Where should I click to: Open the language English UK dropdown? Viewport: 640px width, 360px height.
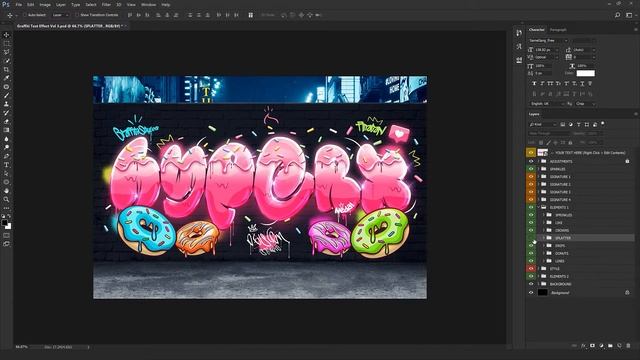point(546,104)
